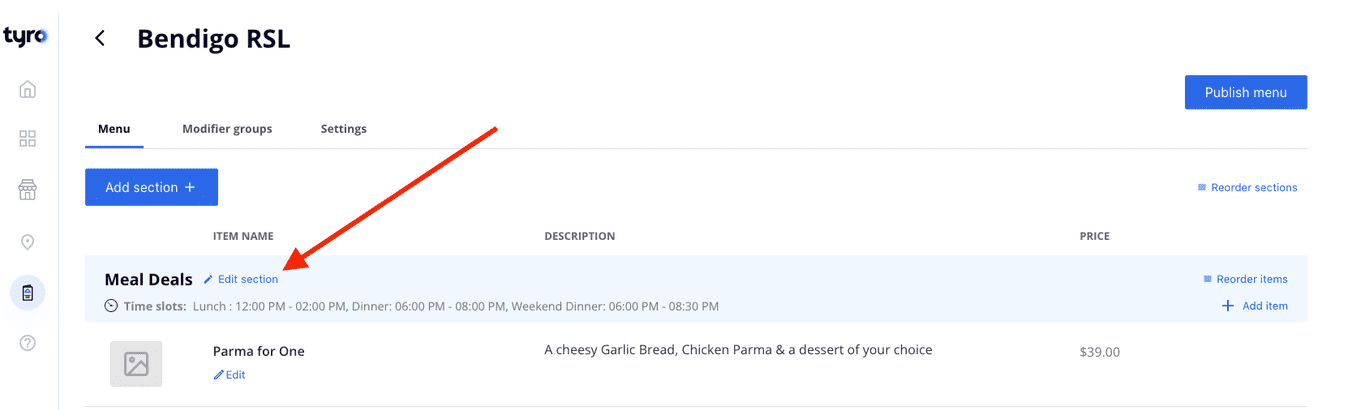
Task: Open the Settings tab
Action: [x=343, y=129]
